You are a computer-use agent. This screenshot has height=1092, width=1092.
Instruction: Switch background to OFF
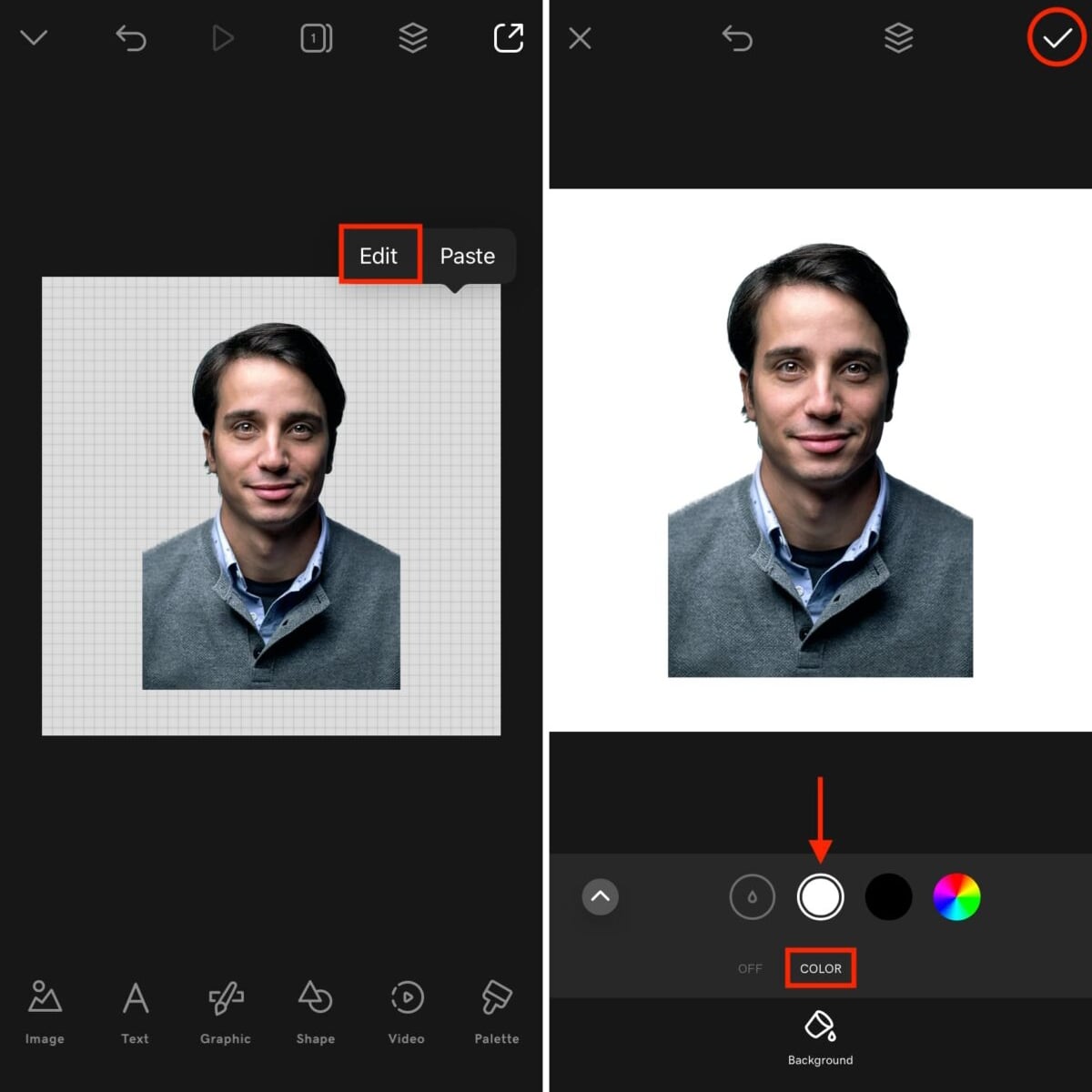point(751,968)
